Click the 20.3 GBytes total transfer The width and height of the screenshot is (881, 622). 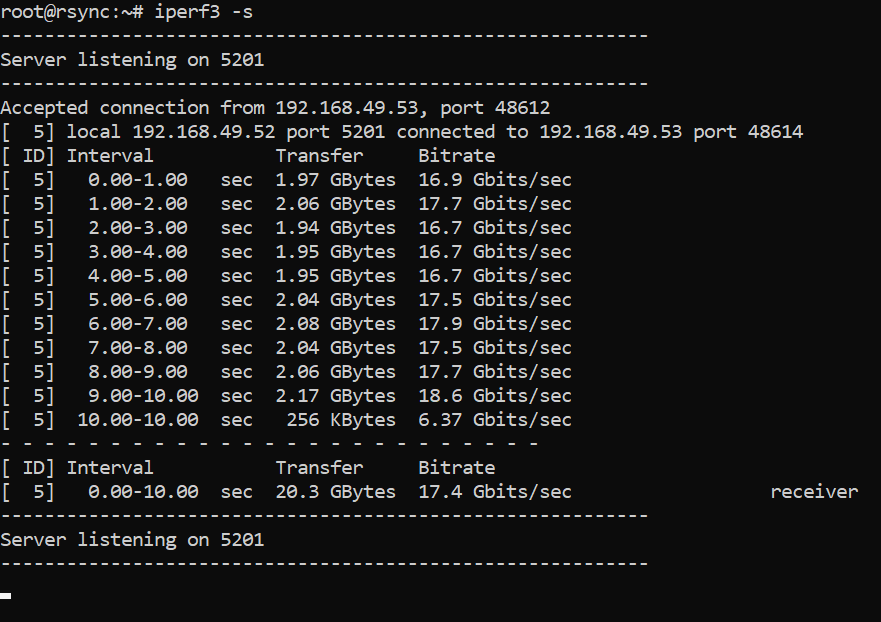coord(335,492)
